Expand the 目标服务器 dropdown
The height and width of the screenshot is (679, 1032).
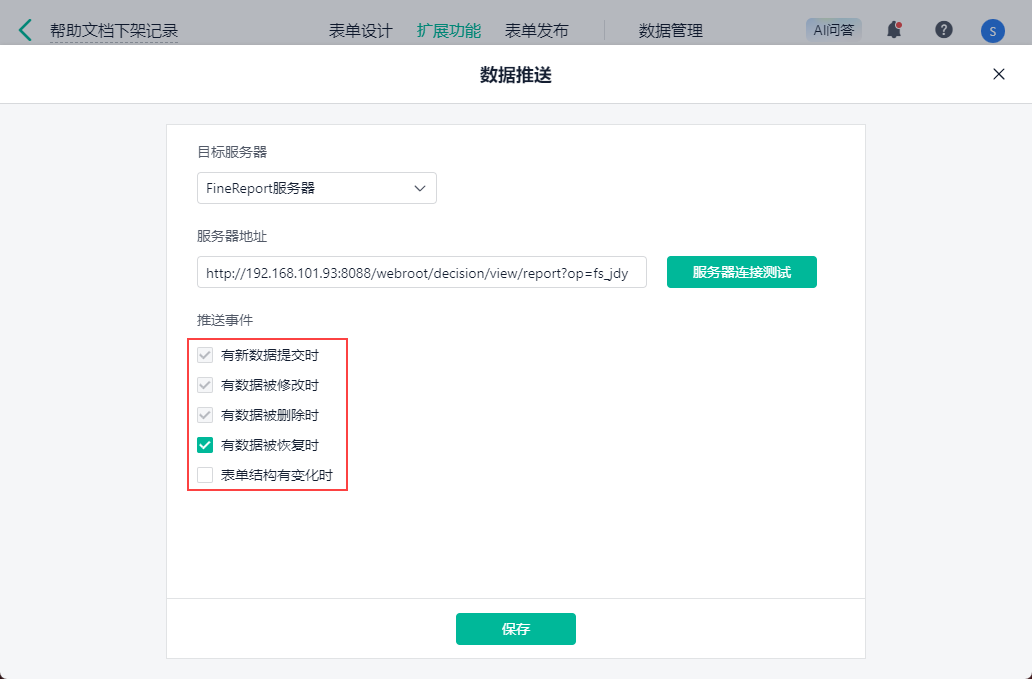(x=316, y=188)
